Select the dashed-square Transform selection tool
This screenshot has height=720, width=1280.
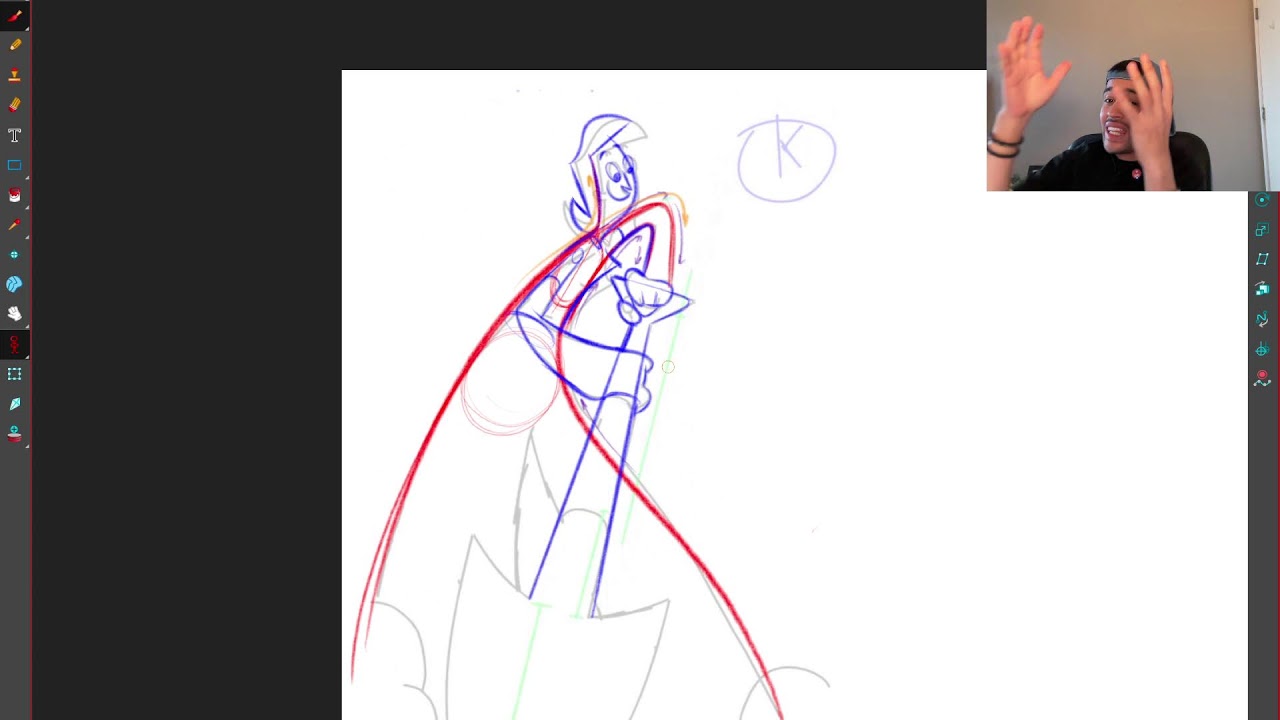(x=15, y=374)
